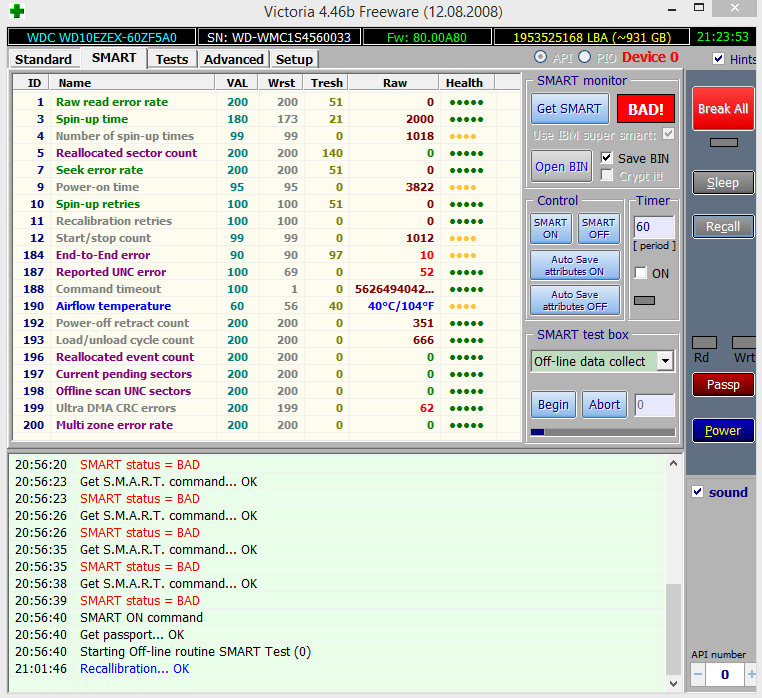
Task: Click the VAL column header
Action: [x=237, y=83]
